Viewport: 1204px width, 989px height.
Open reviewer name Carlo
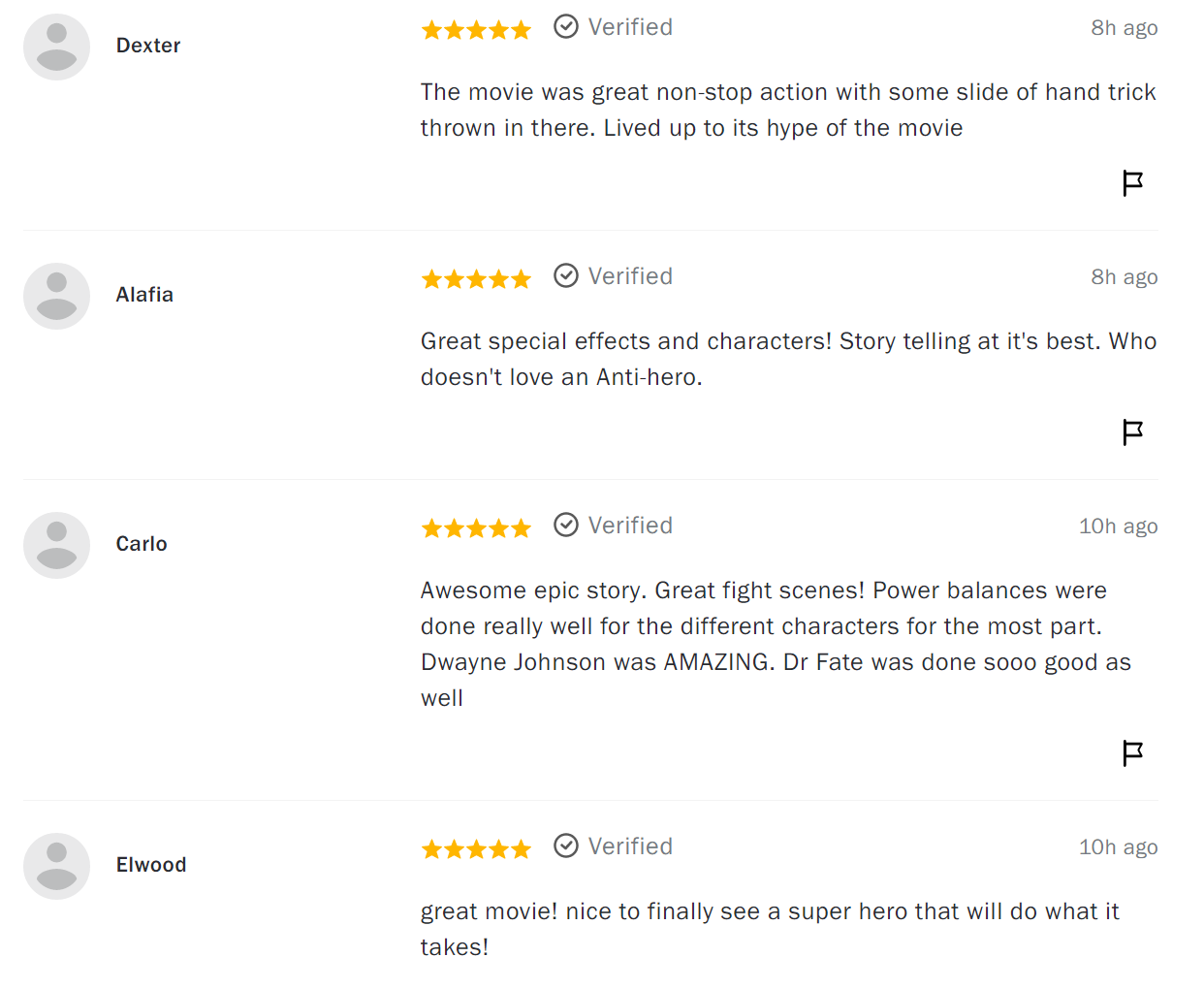tap(142, 544)
